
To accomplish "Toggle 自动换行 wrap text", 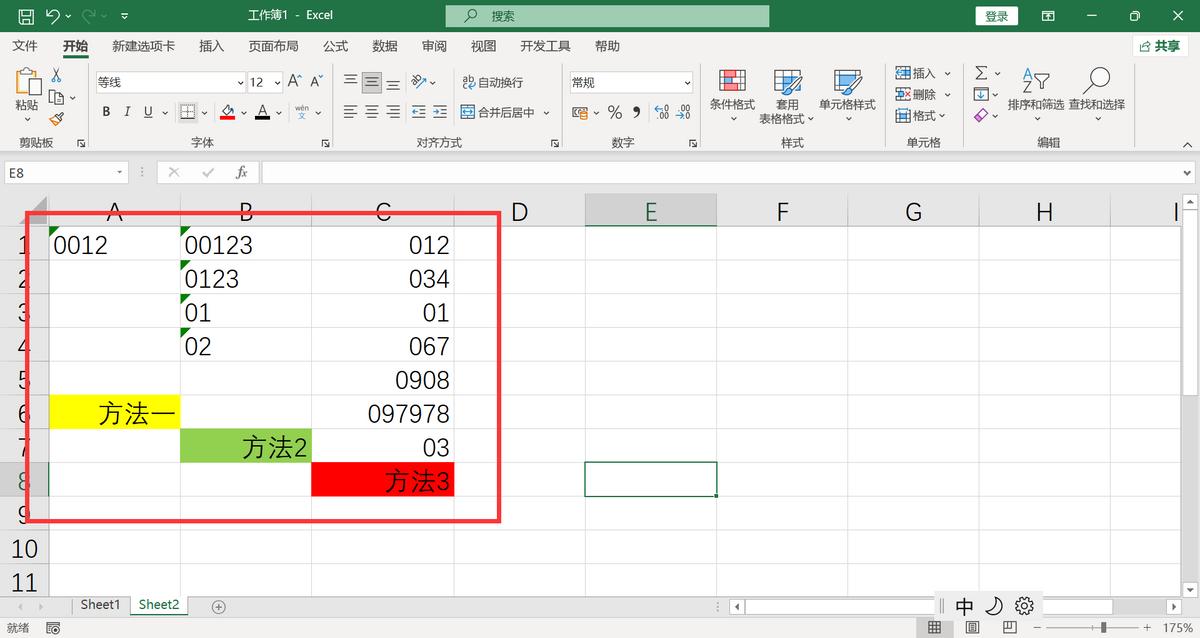I will tap(492, 82).
